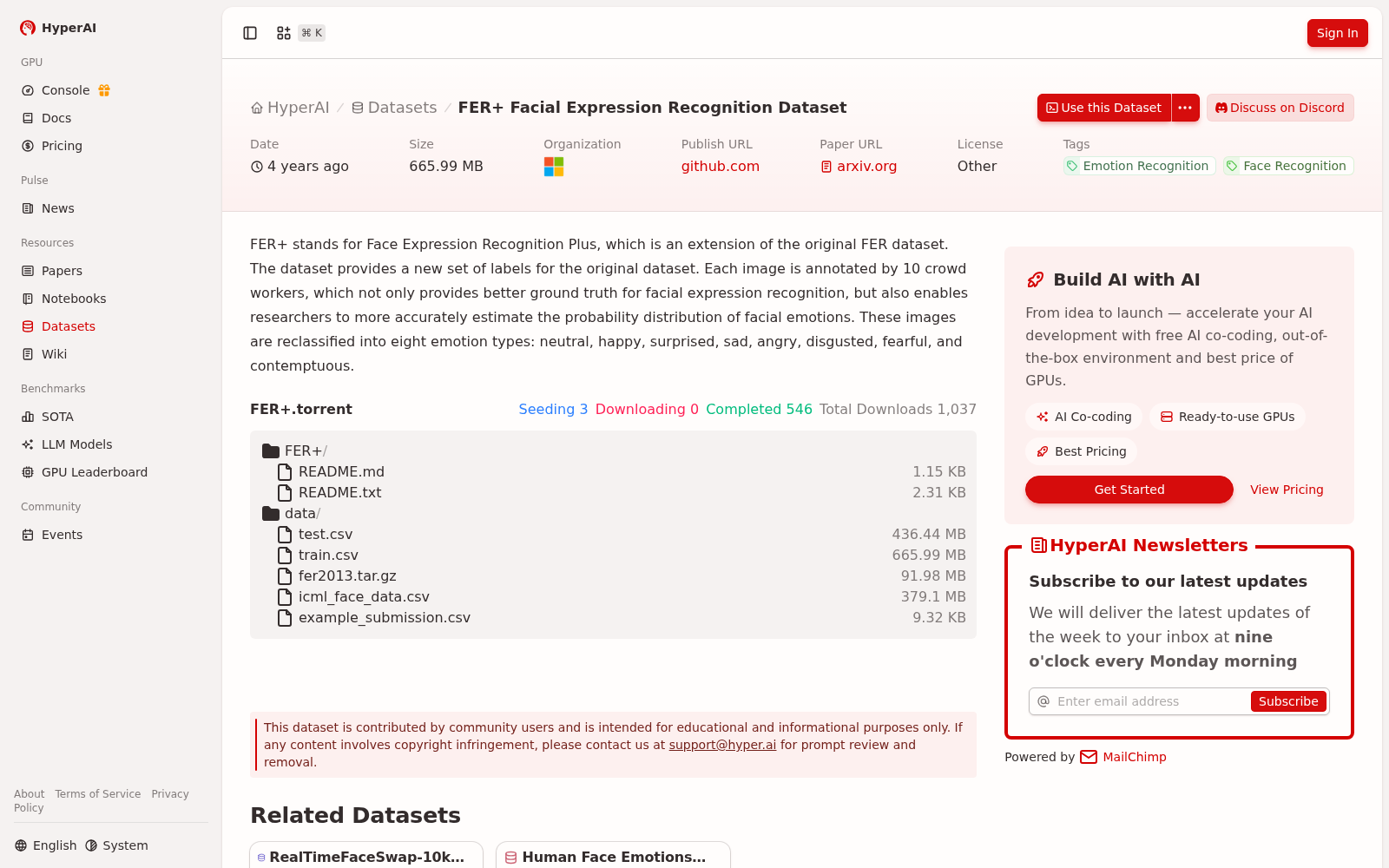
Task: Click the globe icon beside English
Action: (x=21, y=845)
